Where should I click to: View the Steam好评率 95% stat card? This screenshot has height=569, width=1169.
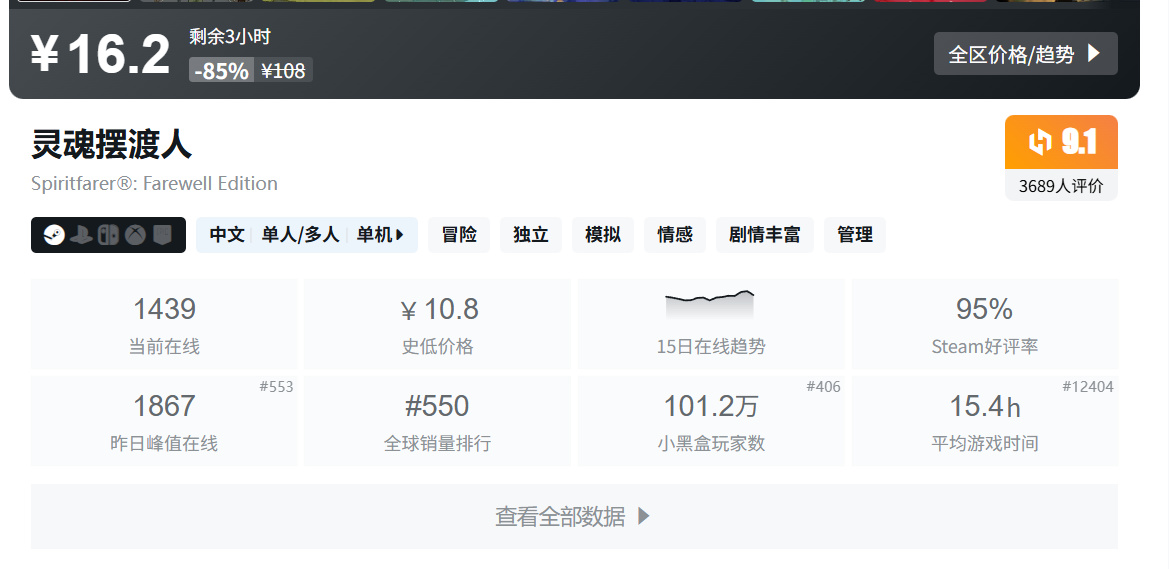pos(984,324)
